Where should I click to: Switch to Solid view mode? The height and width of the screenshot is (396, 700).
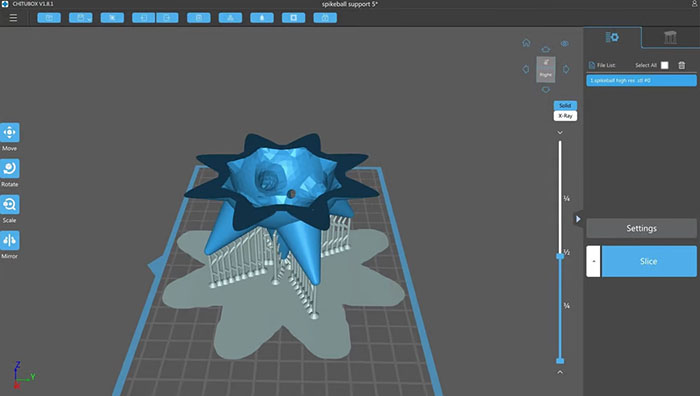coord(565,105)
